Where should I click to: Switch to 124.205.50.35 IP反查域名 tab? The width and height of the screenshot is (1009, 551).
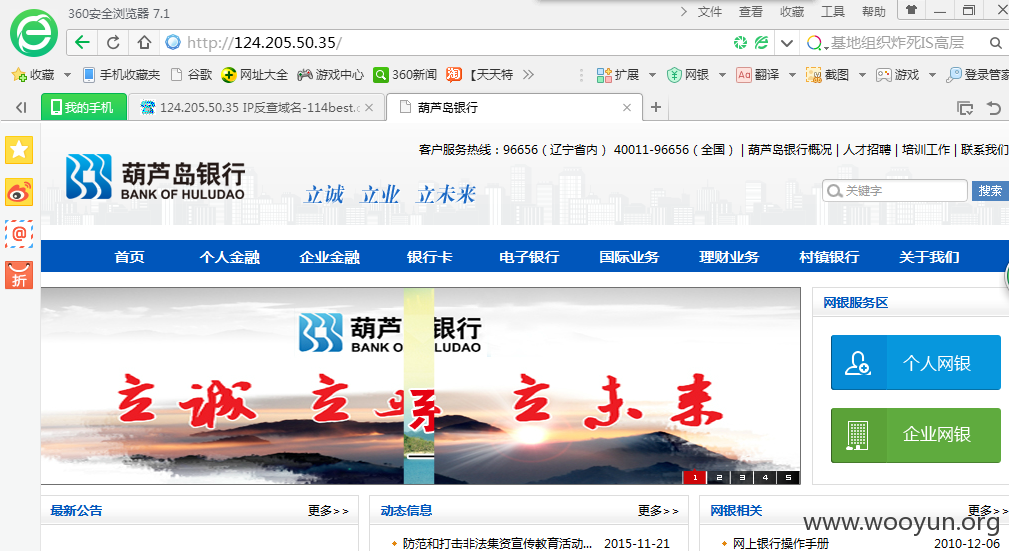coord(257,107)
